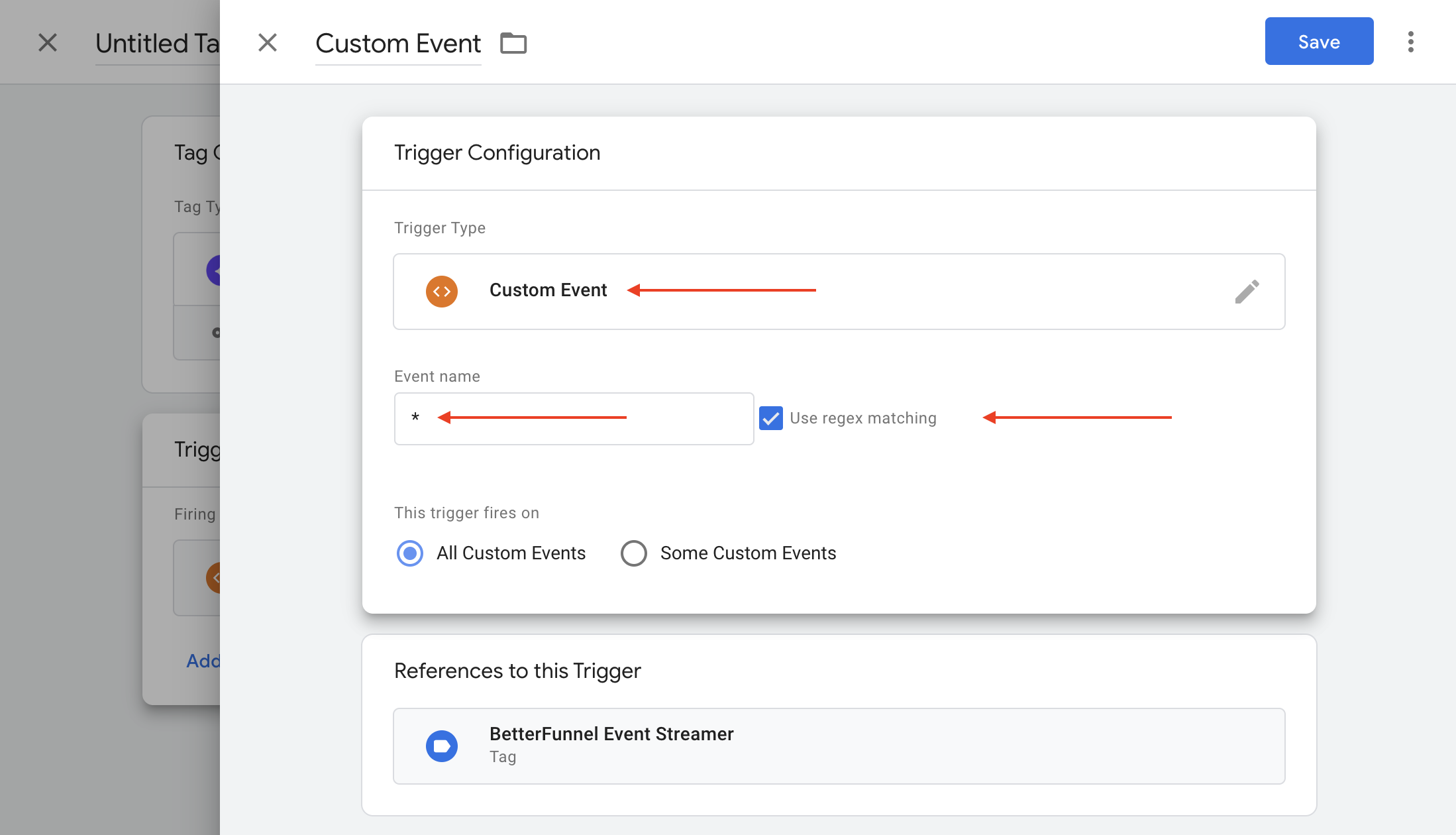
Task: Click the blue BetterFunnel tag icon
Action: 442,746
